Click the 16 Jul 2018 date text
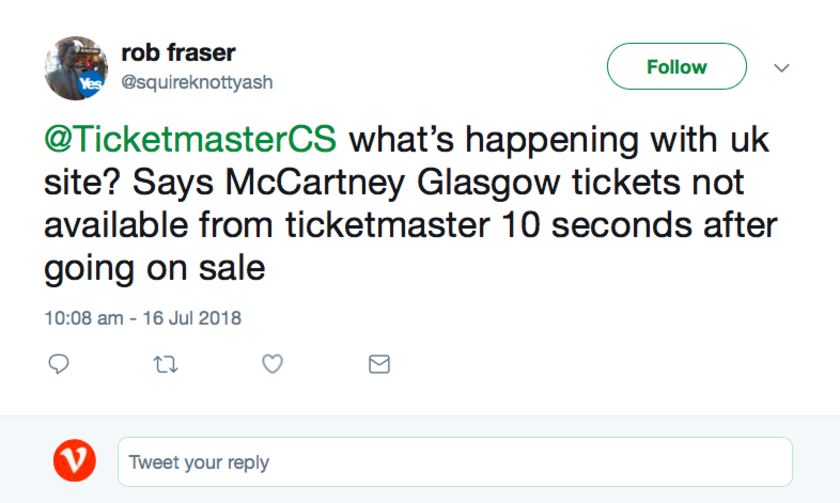The image size is (840, 503). tap(192, 318)
